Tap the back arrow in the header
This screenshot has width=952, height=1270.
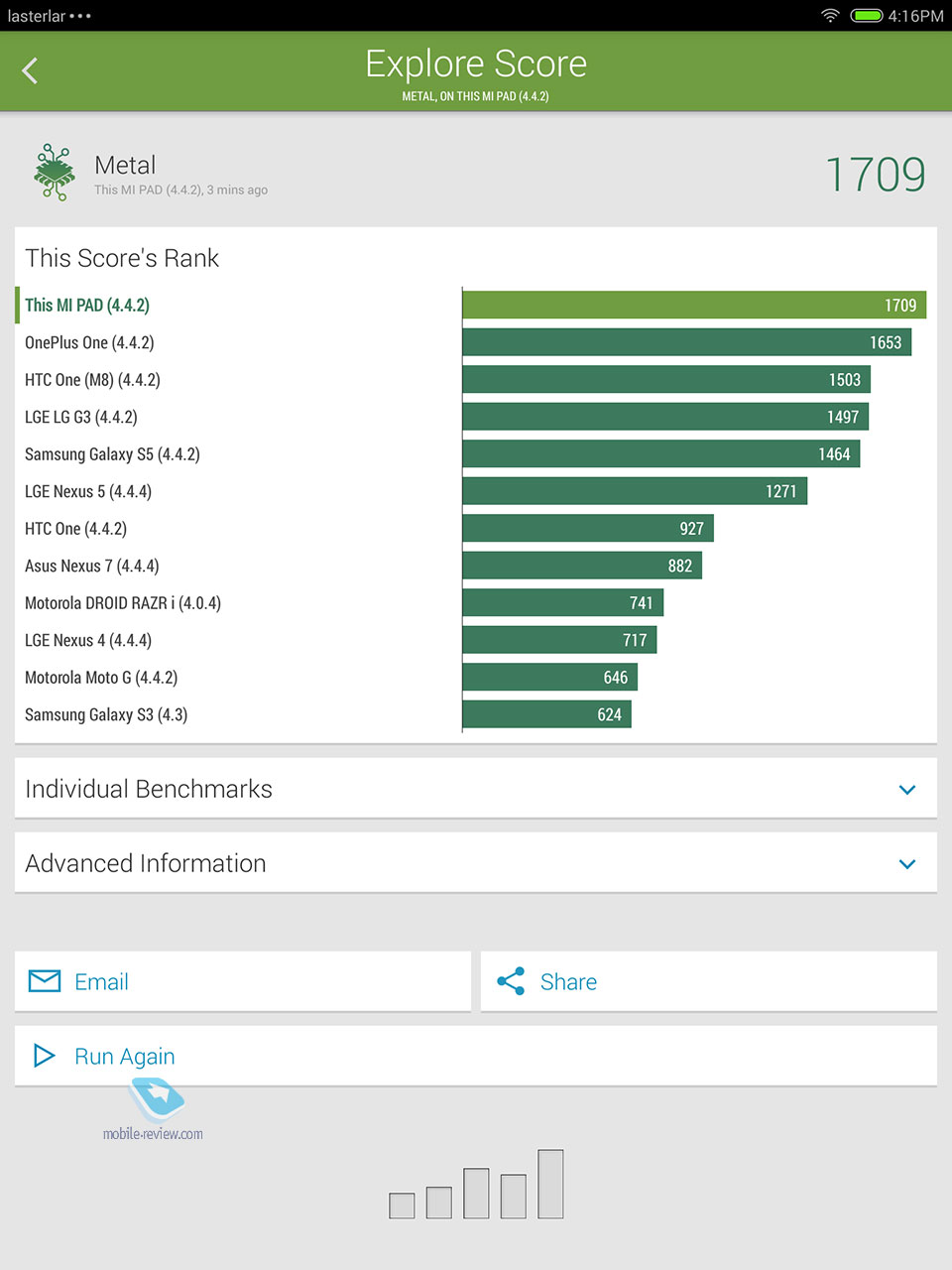coord(30,70)
